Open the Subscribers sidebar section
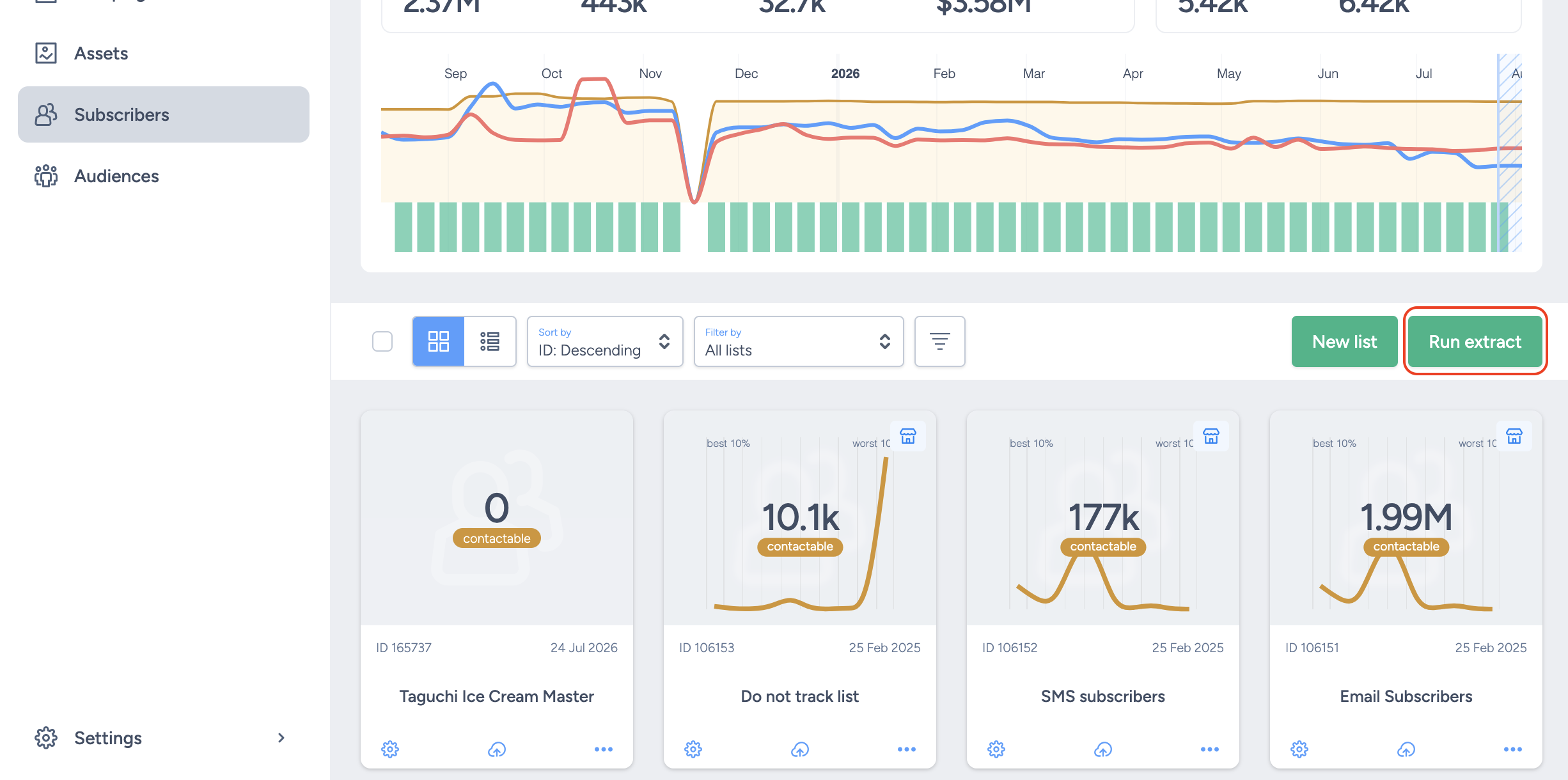This screenshot has height=780, width=1568. (x=164, y=114)
